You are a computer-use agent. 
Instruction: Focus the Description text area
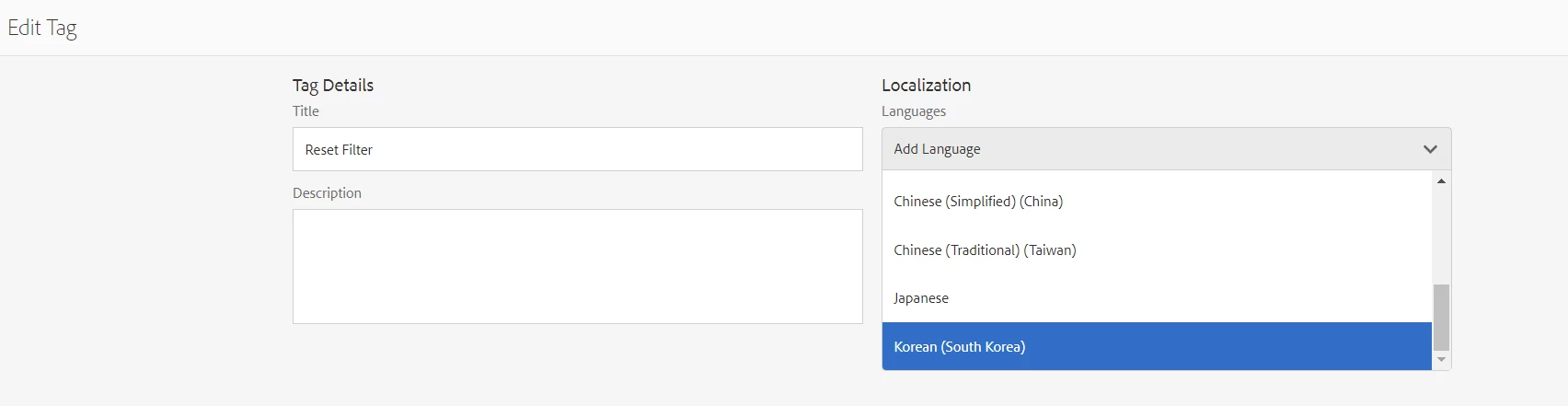tap(577, 266)
